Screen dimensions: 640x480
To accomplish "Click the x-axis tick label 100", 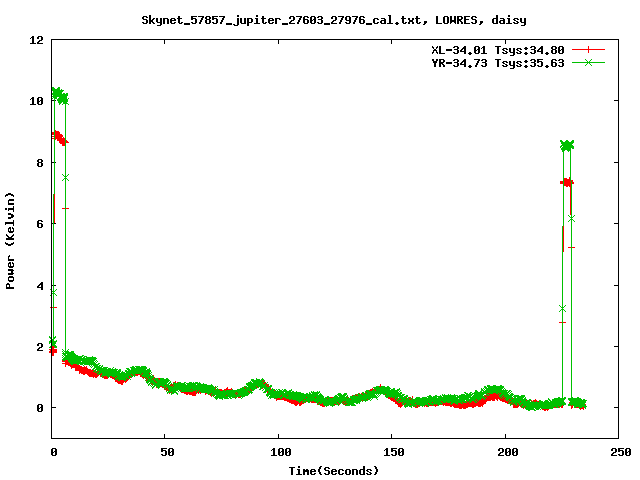I will (x=281, y=452).
